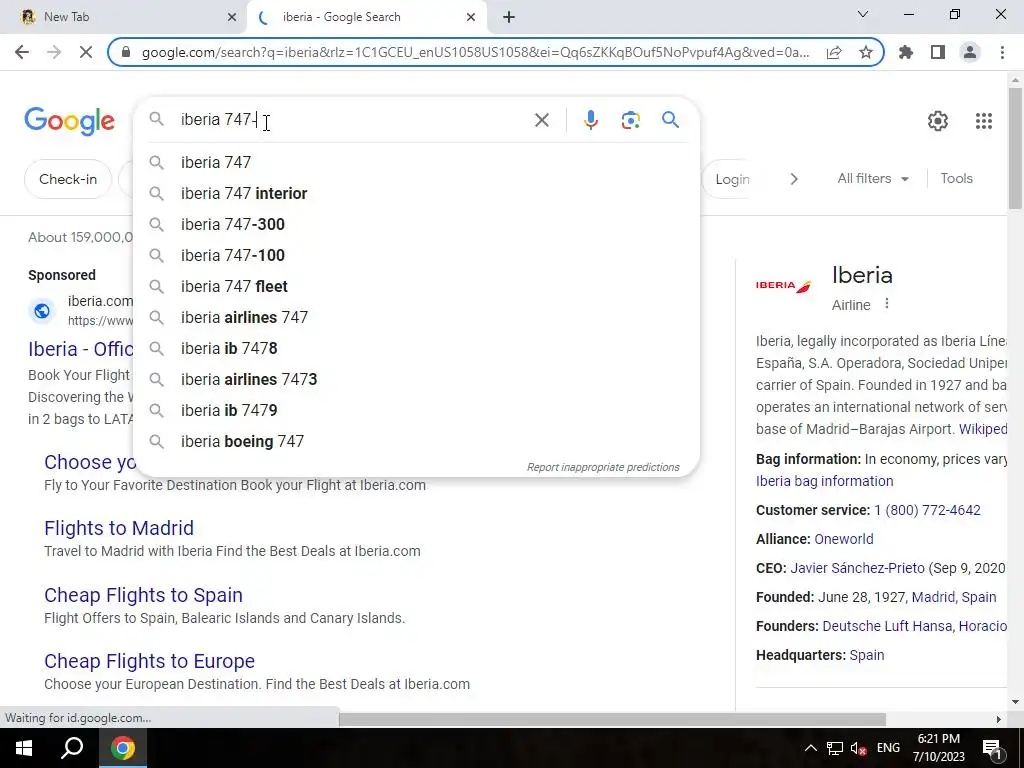
Task: Open 'Iberia bag information' link
Action: [x=824, y=481]
